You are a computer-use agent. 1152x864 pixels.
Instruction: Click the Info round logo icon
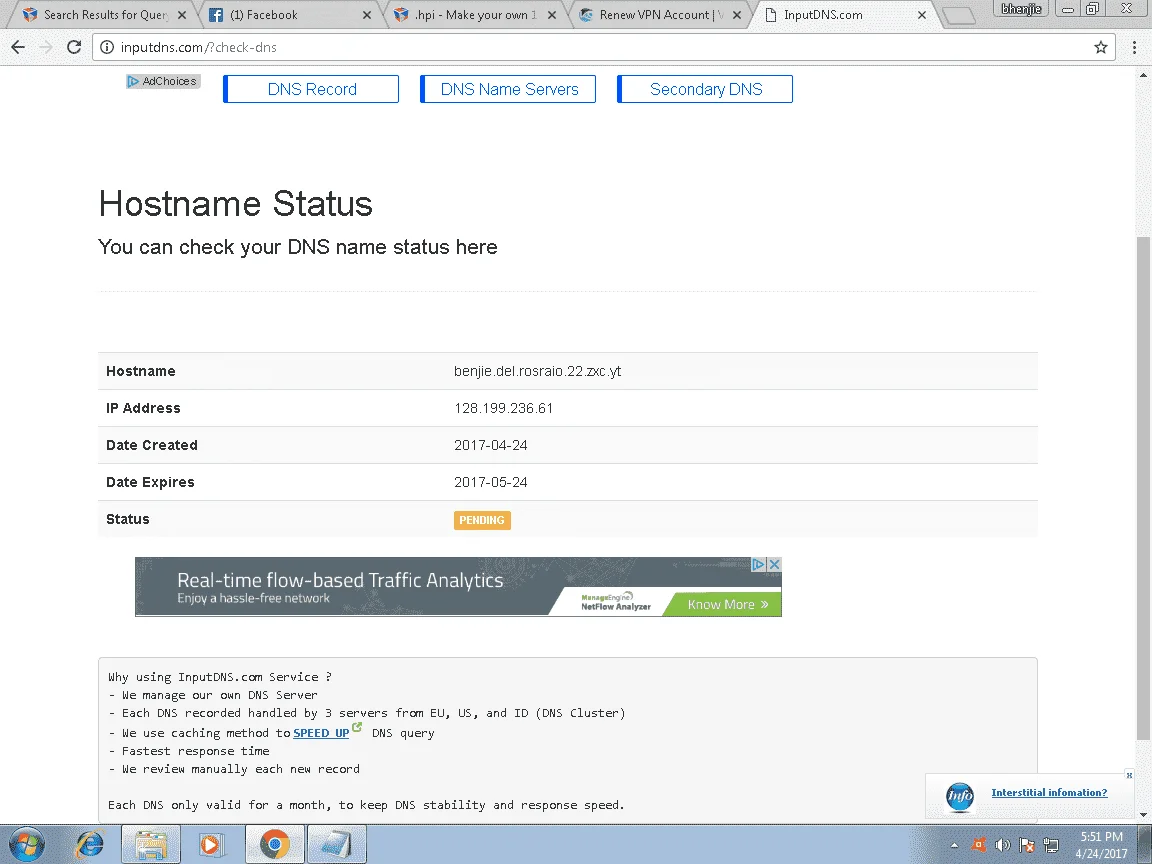(x=960, y=796)
